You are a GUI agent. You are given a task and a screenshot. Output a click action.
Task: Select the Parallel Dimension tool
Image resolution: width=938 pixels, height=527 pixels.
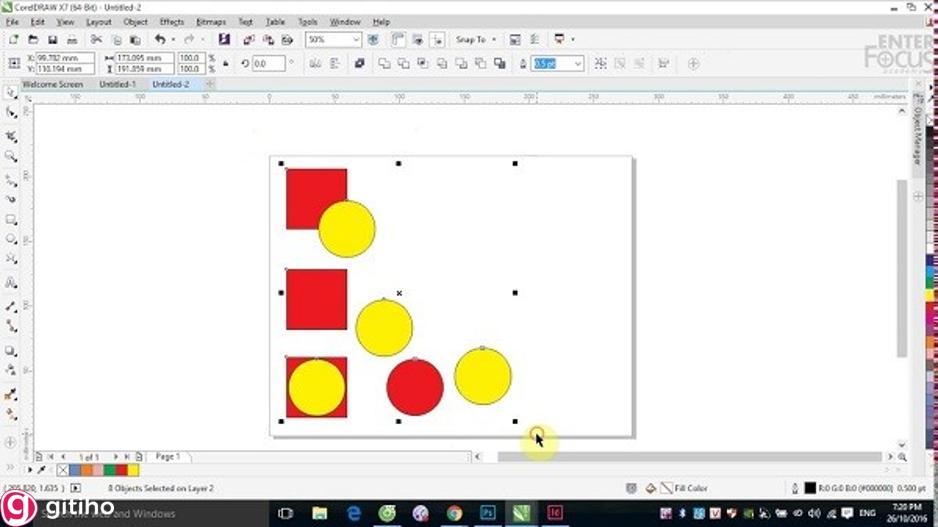(x=11, y=306)
